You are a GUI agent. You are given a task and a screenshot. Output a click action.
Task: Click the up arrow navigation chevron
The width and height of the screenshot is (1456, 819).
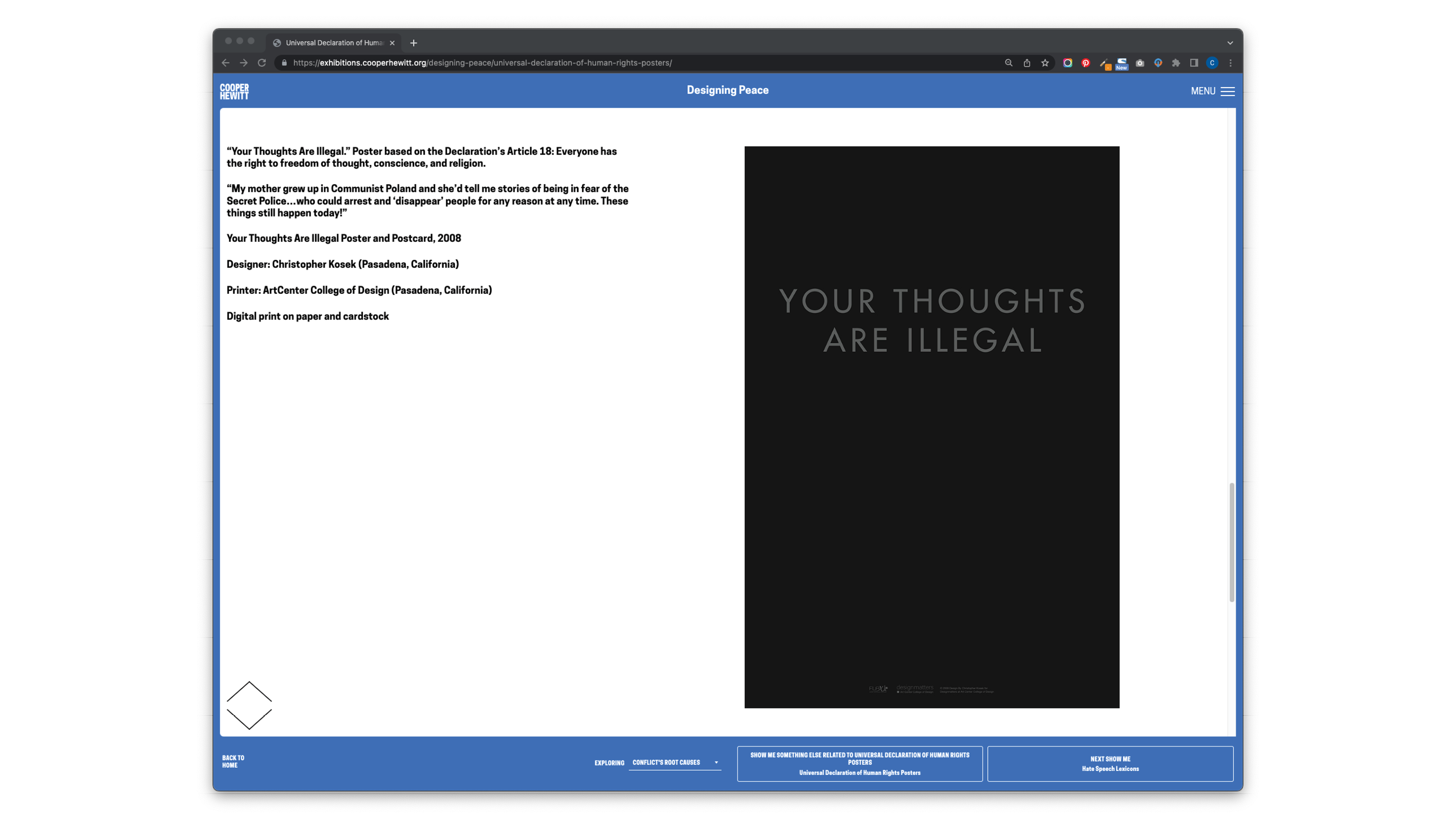click(249, 691)
